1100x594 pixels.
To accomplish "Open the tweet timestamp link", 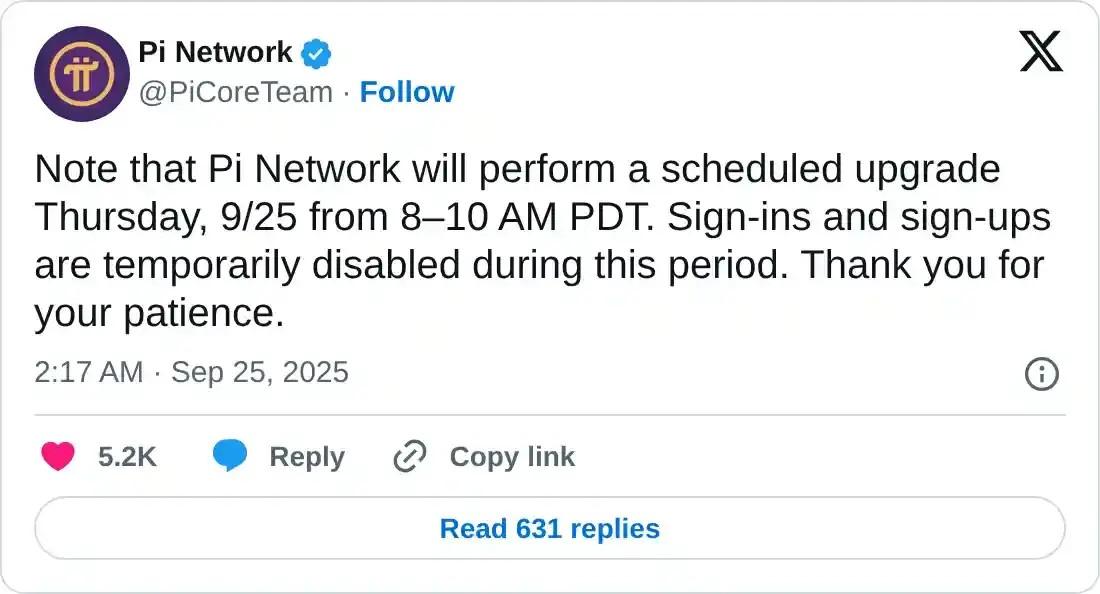I will pos(190,372).
